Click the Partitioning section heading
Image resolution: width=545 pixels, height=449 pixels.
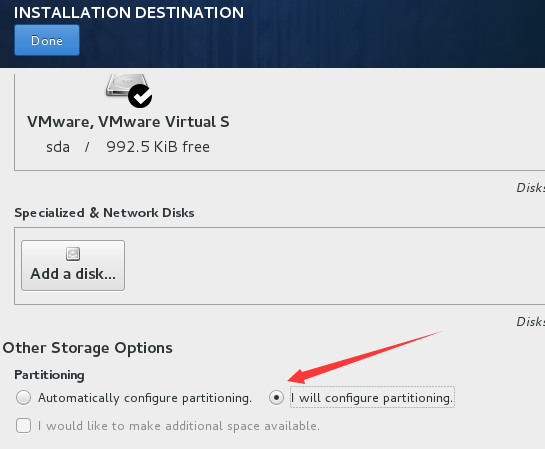pyautogui.click(x=49, y=375)
